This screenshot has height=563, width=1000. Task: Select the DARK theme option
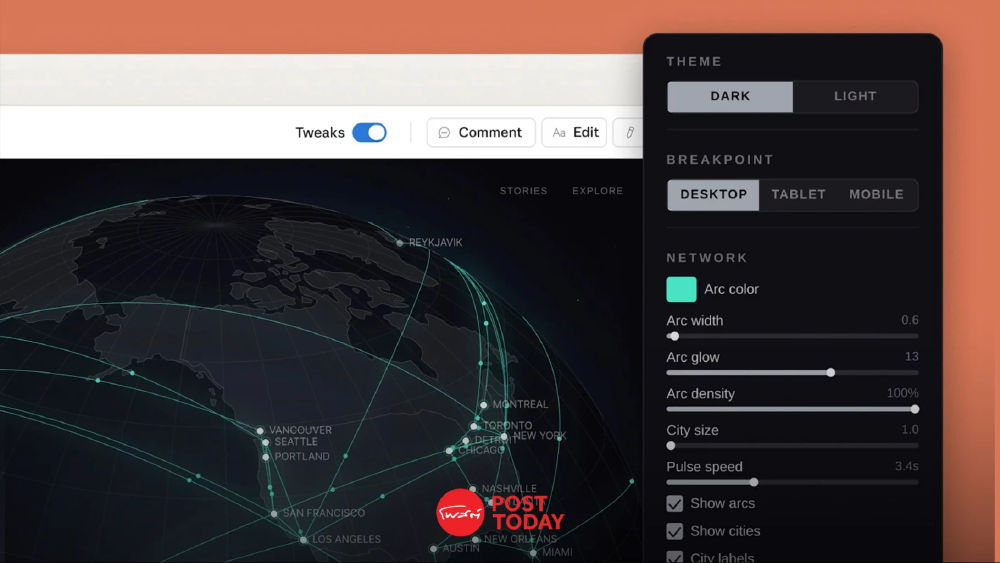(x=730, y=96)
